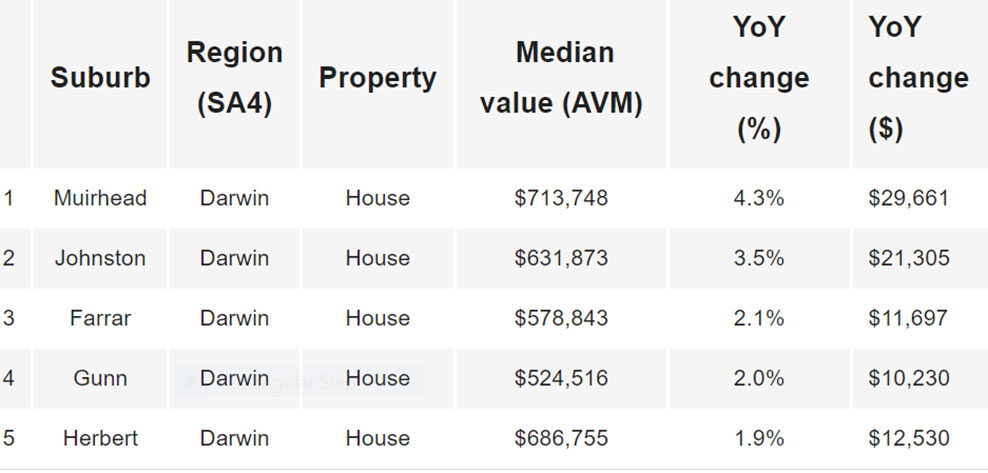Click Johnston's median value $631,873
988x473 pixels.
click(561, 258)
